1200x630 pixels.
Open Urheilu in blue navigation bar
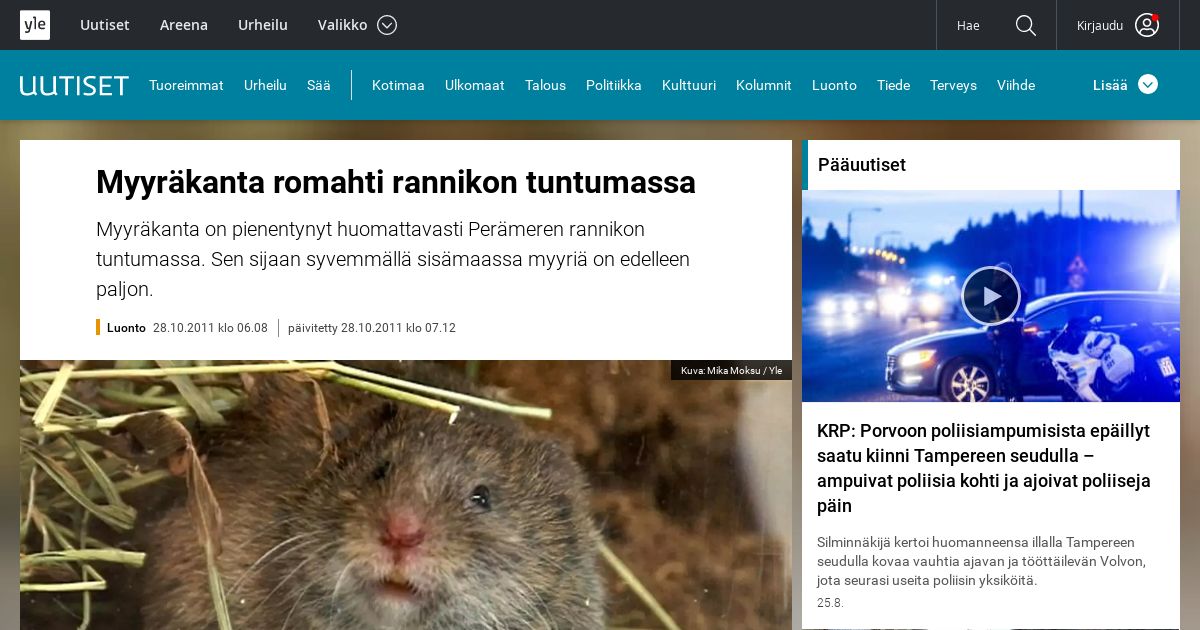click(x=265, y=85)
